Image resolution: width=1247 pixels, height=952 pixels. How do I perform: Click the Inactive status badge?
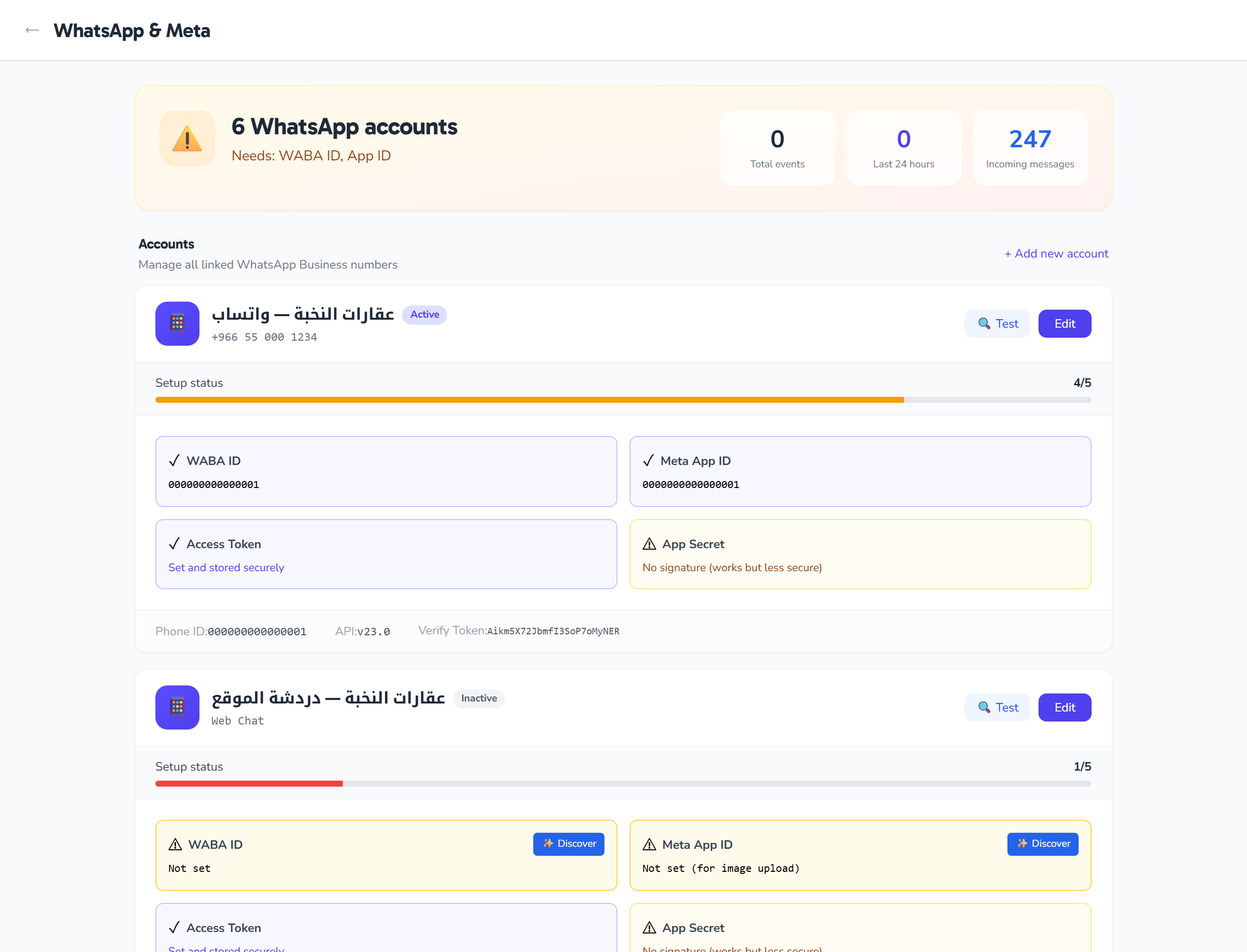pyautogui.click(x=479, y=698)
